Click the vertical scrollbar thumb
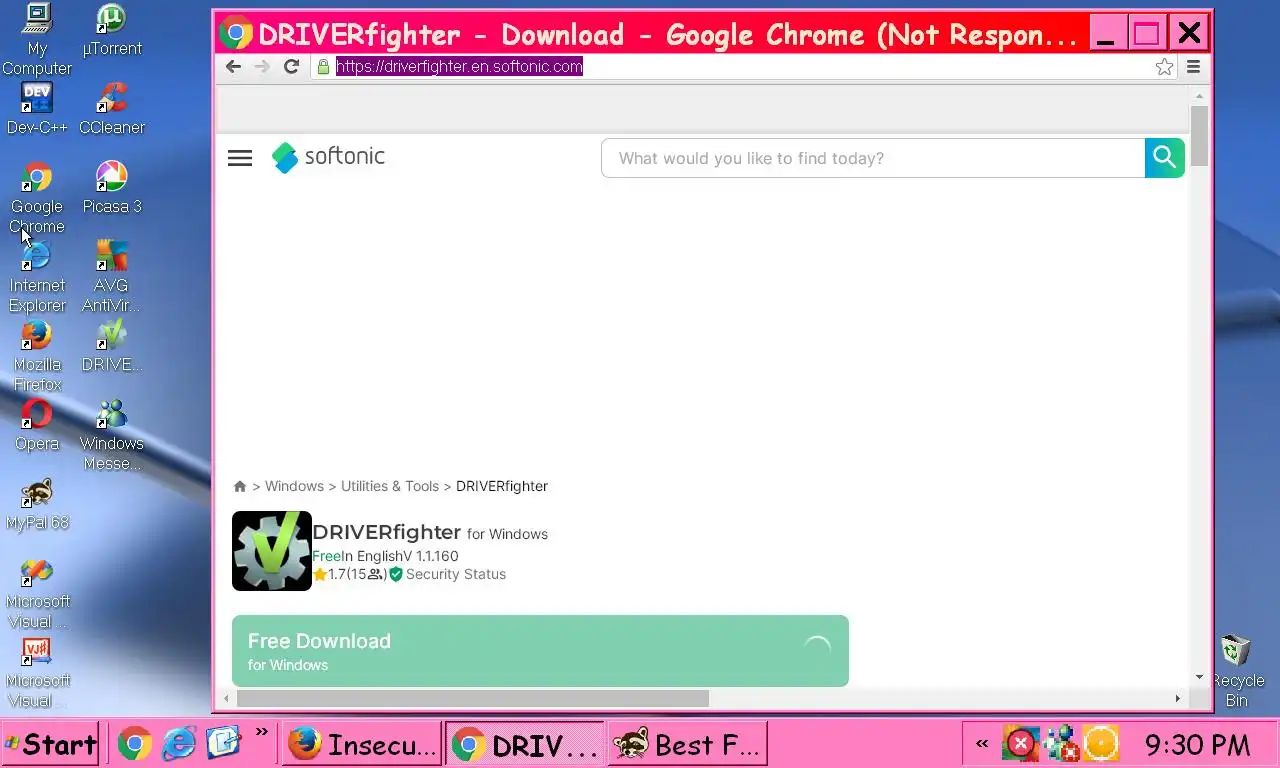 pos(1200,136)
